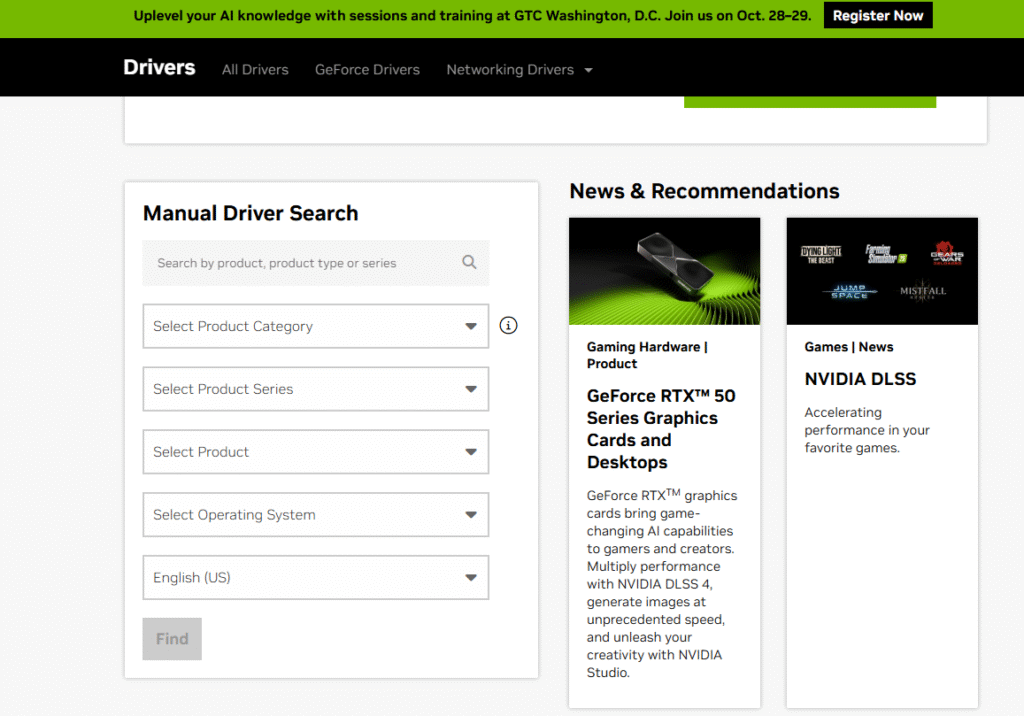Image resolution: width=1024 pixels, height=716 pixels.
Task: Click the RTX graphics card thumbnail image
Action: pos(664,271)
